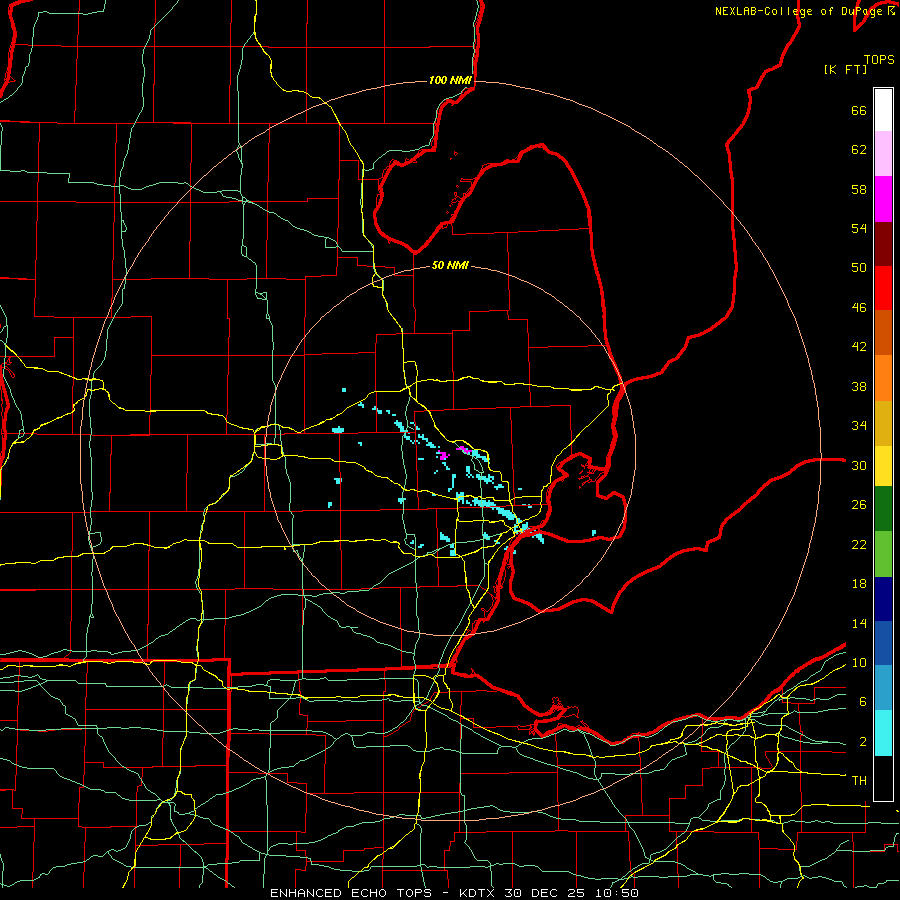Select the dark red legend swatch
The height and width of the screenshot is (900, 900).
pos(883,244)
